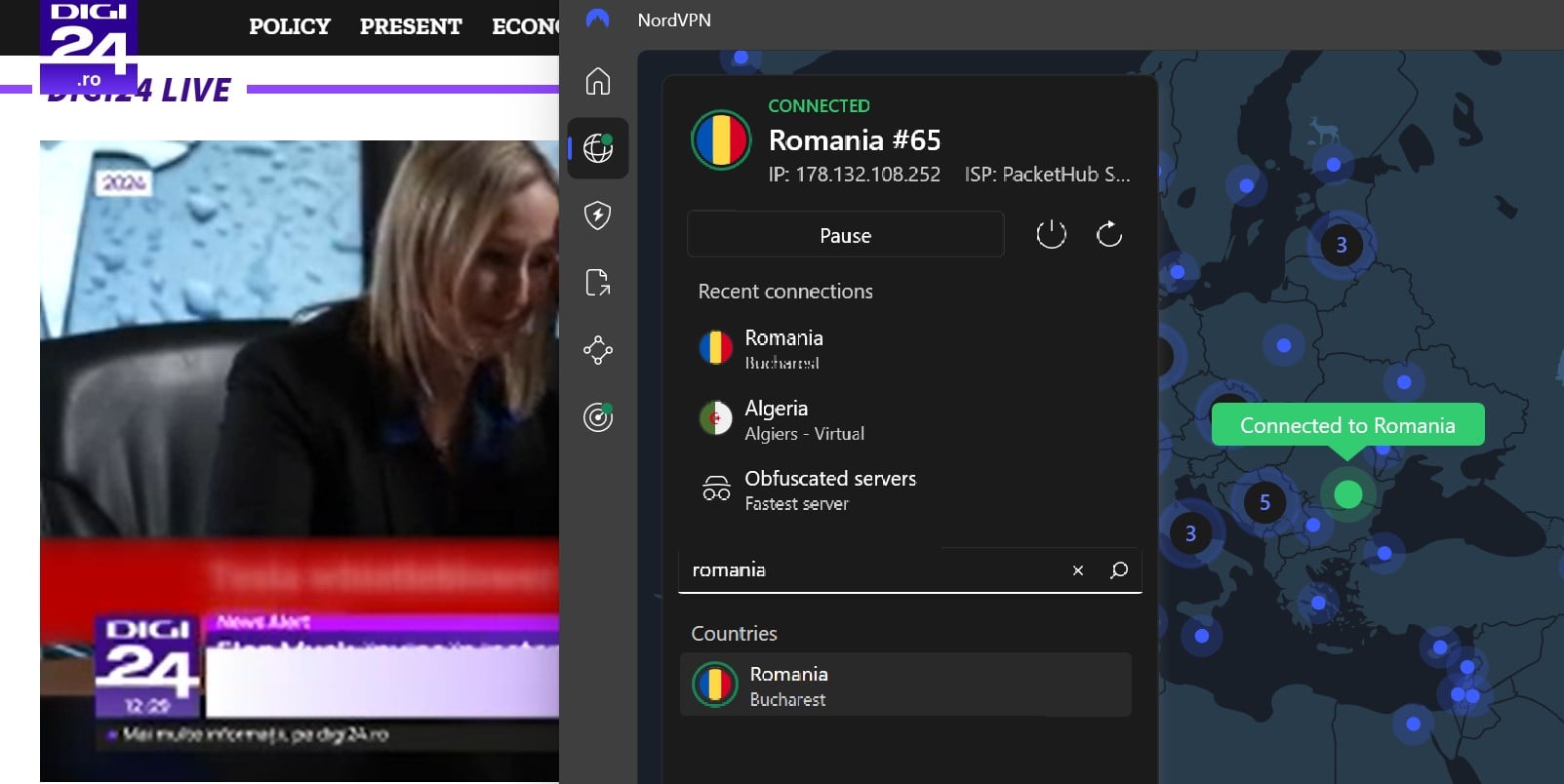Click the map cluster marked 5
Viewport: 1564px width, 784px height.
(x=1264, y=502)
